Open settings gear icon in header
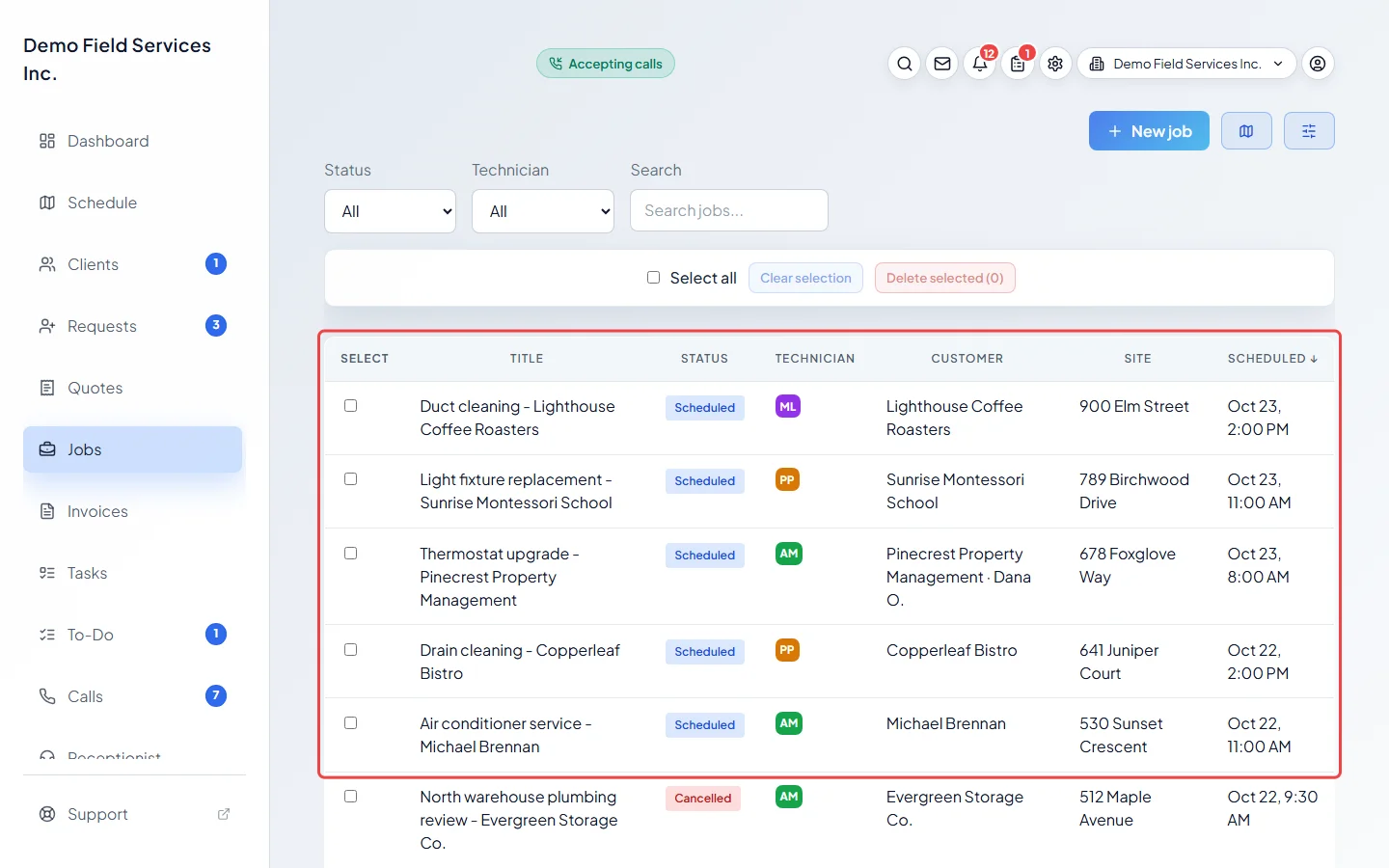Screen dimensions: 1389x868 coord(1055,64)
